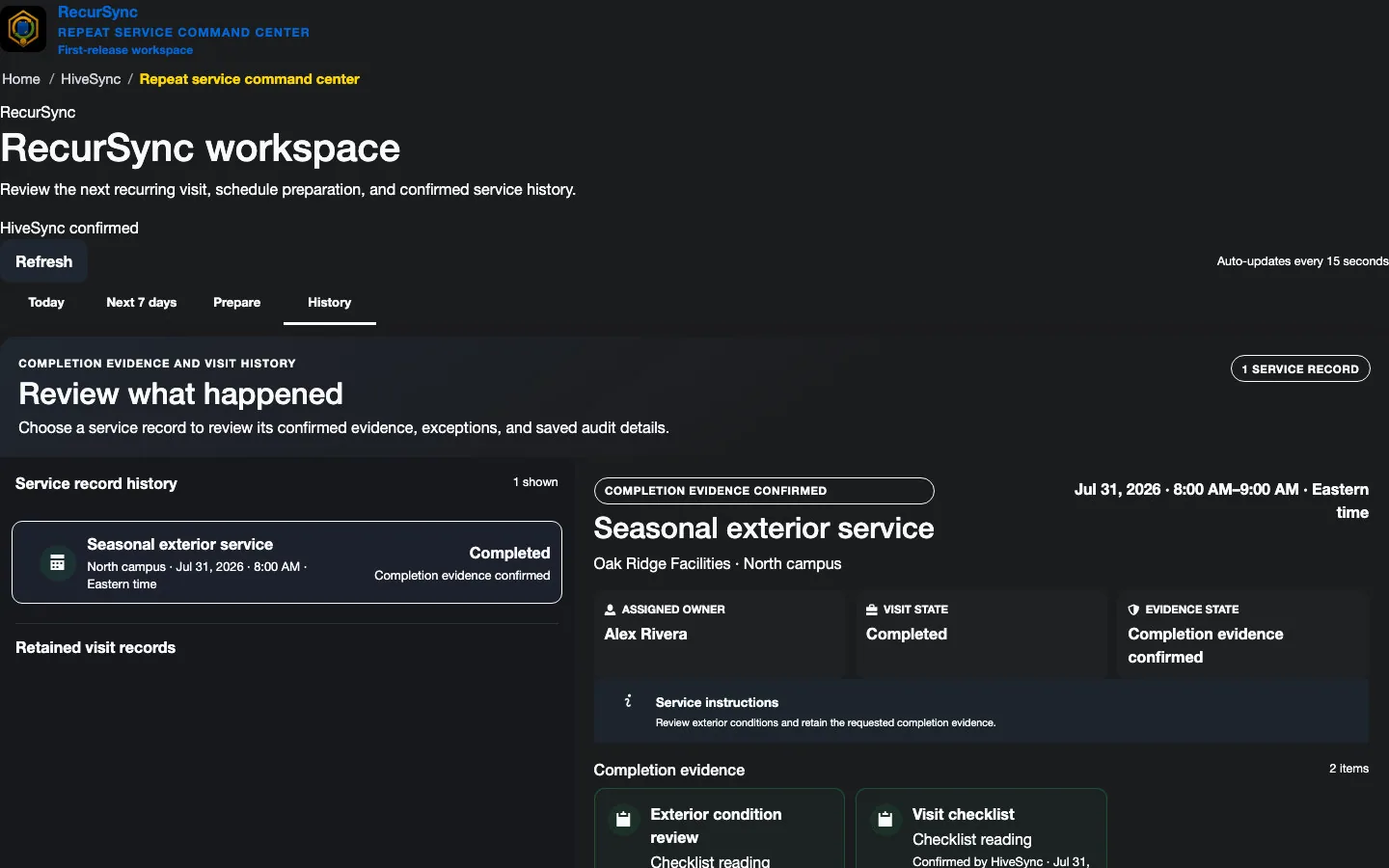This screenshot has height=868, width=1389.
Task: Open the Exterior condition review evidence card
Action: click(720, 829)
